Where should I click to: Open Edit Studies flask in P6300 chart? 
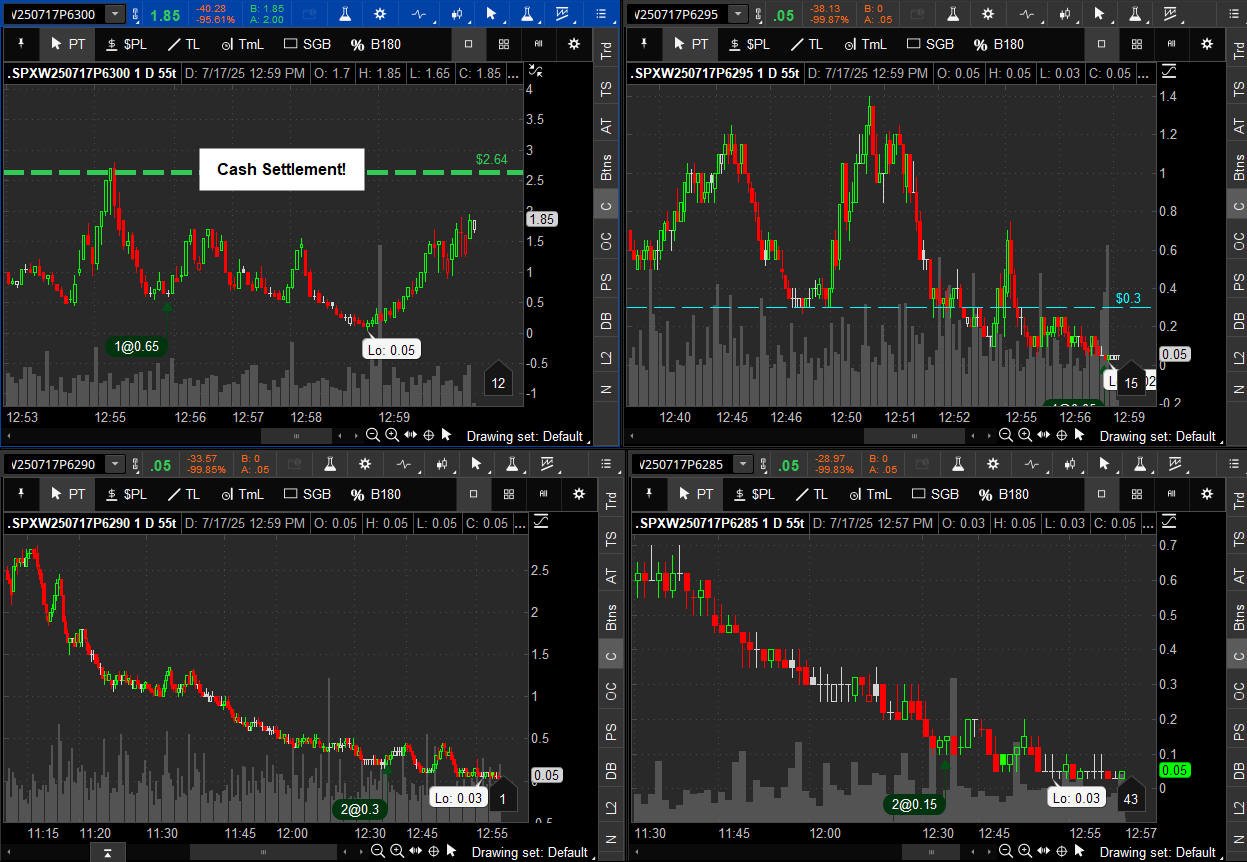[344, 15]
